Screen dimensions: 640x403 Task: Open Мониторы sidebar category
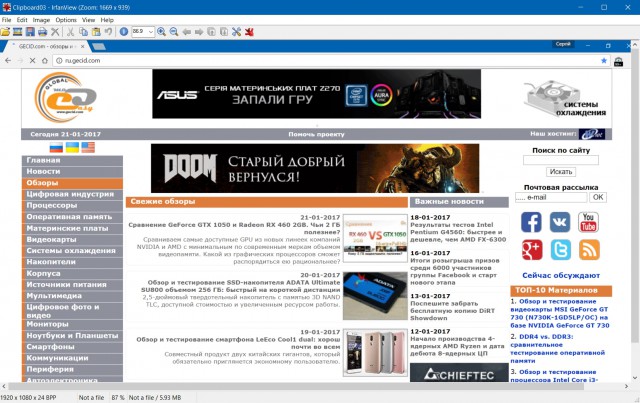pos(72,324)
